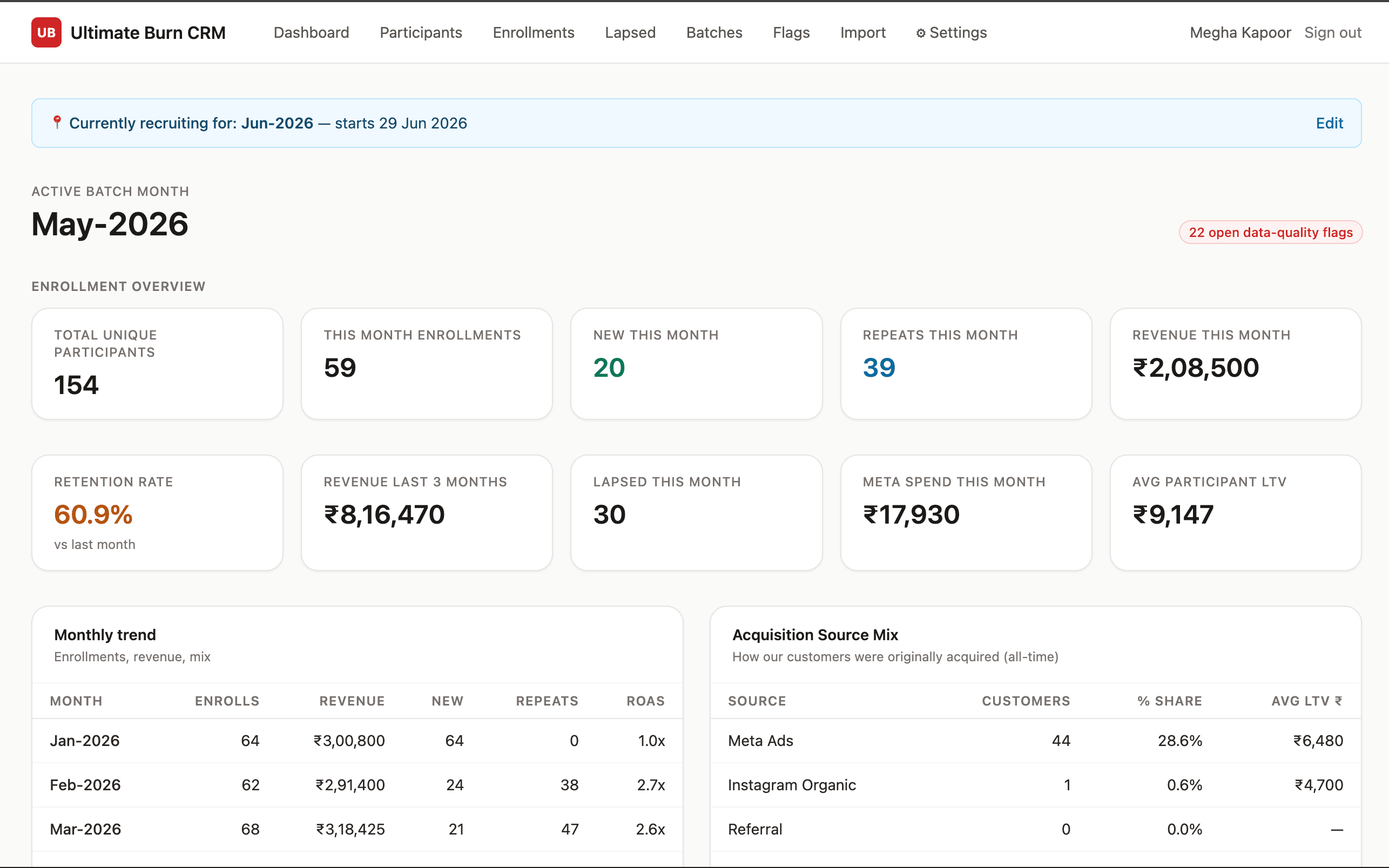
Task: Click the red pin icon in recruiting banner
Action: coord(57,123)
